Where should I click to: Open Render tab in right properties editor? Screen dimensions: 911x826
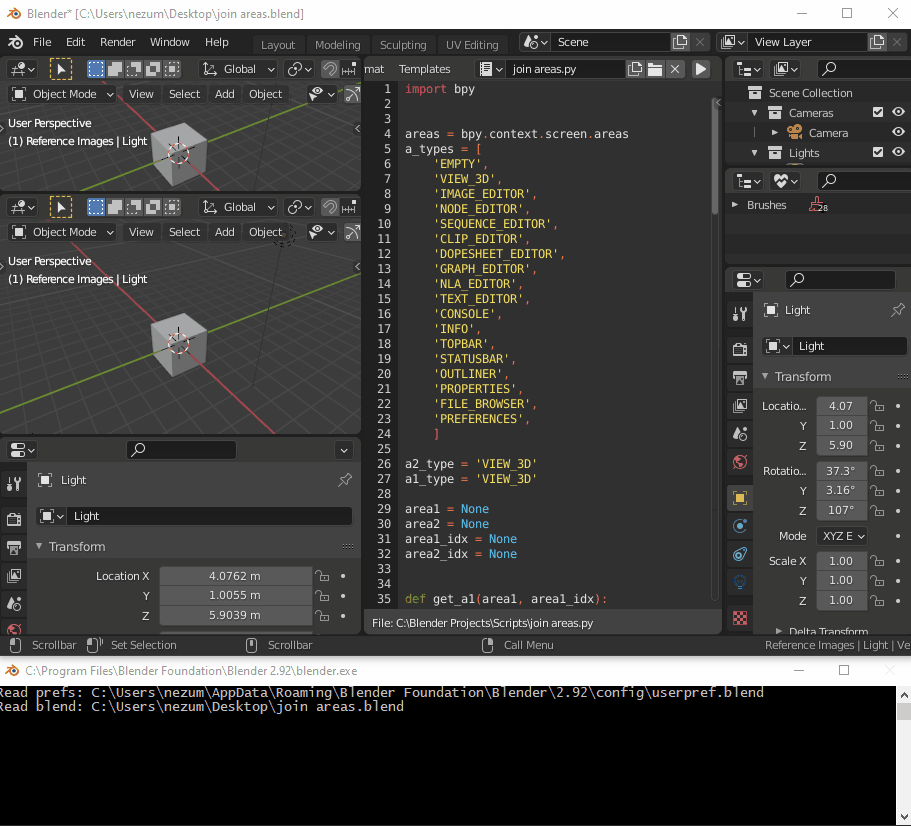(740, 349)
